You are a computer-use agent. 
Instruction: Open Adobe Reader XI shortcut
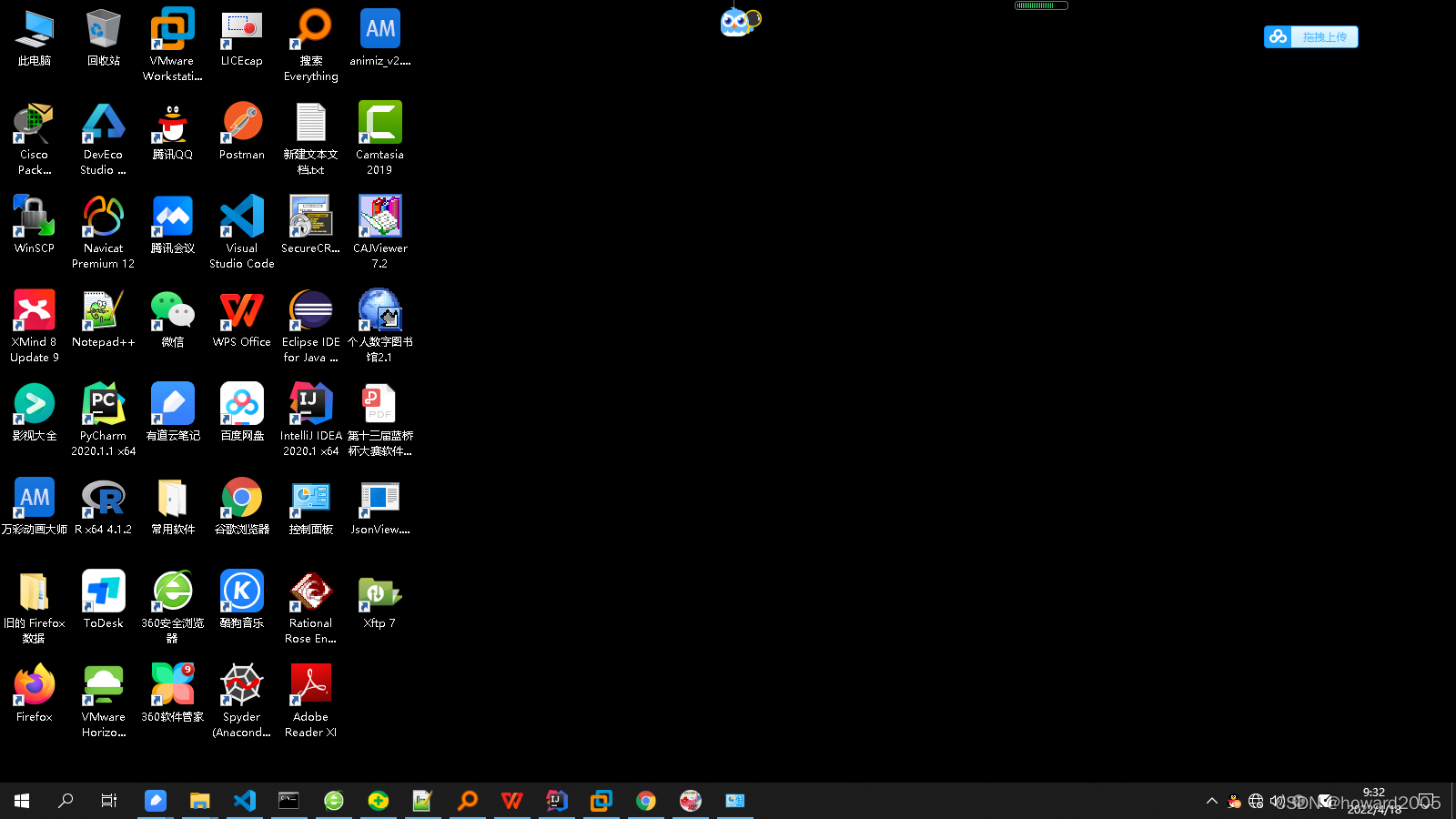coord(311,700)
